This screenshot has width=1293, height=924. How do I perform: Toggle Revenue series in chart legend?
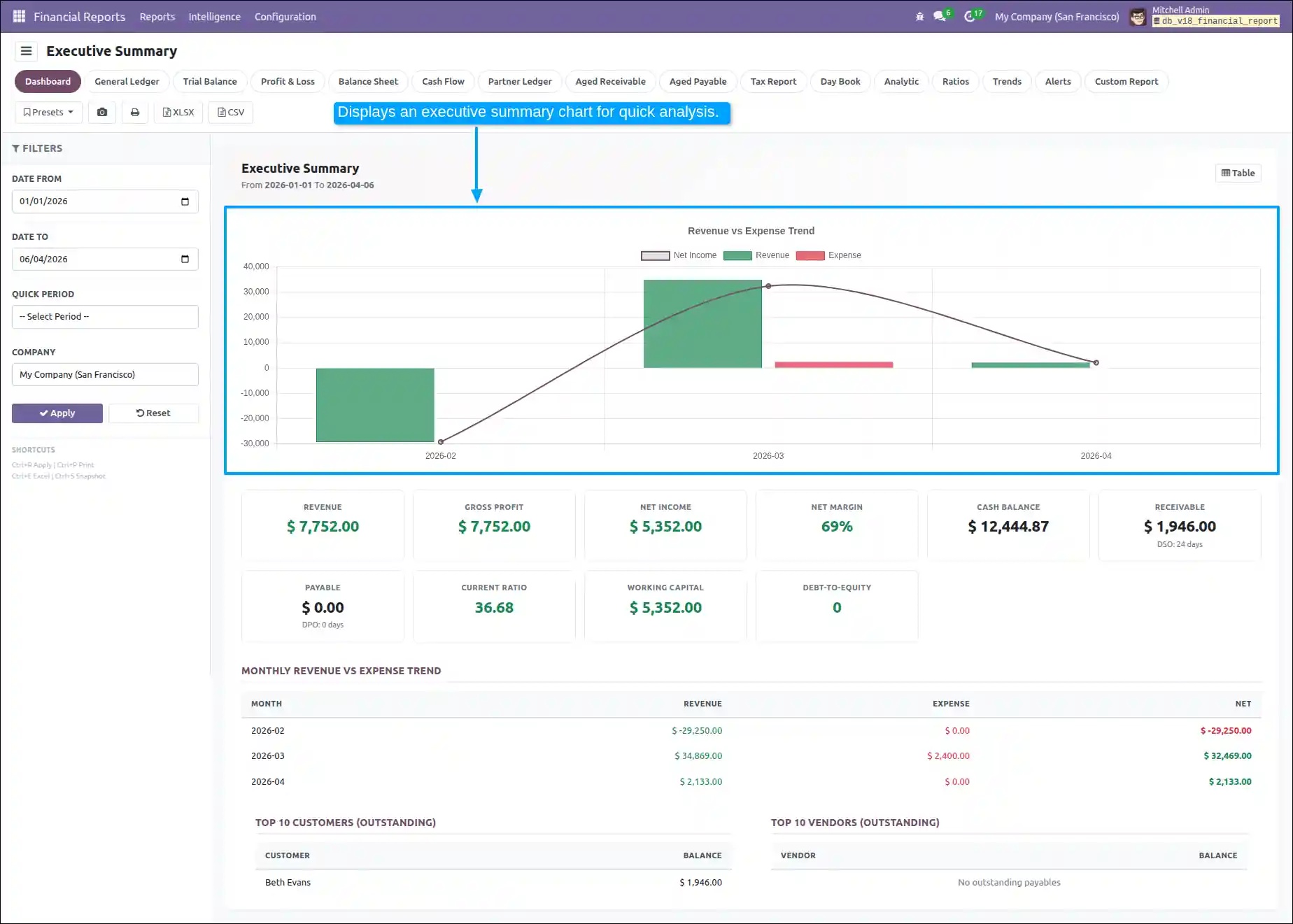click(x=756, y=255)
